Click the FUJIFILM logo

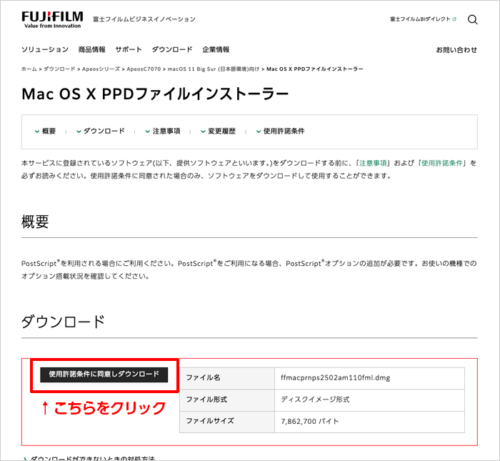point(52,20)
